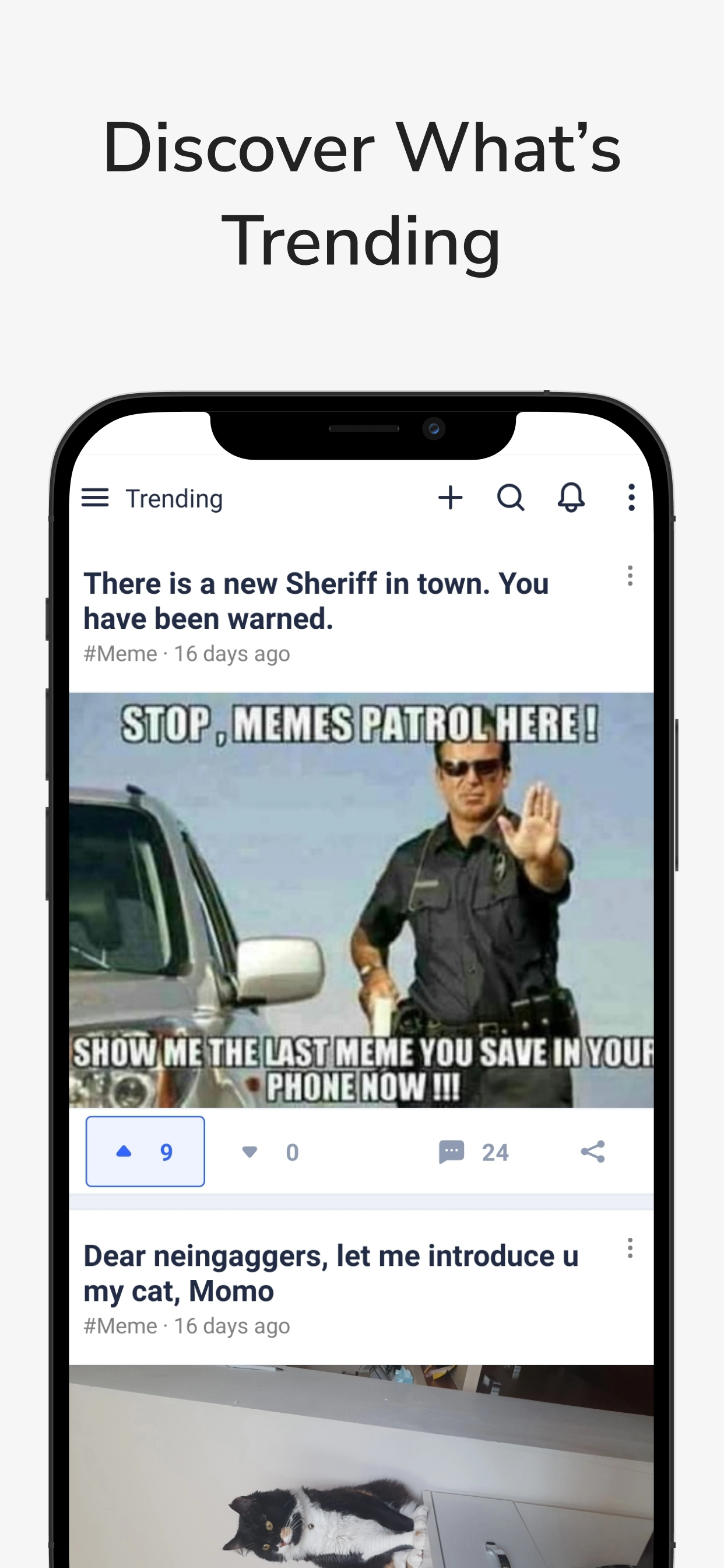The image size is (724, 1568).
Task: Click the upvote count number 9
Action: [166, 1152]
